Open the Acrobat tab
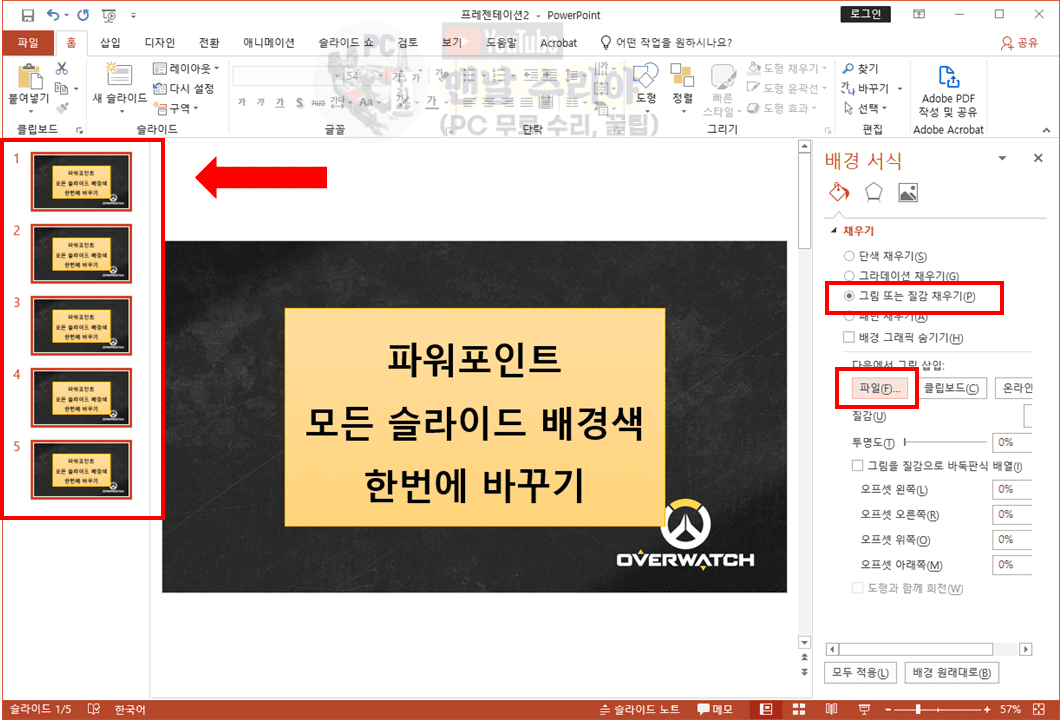Screen dimensions: 1060x720 click(558, 43)
